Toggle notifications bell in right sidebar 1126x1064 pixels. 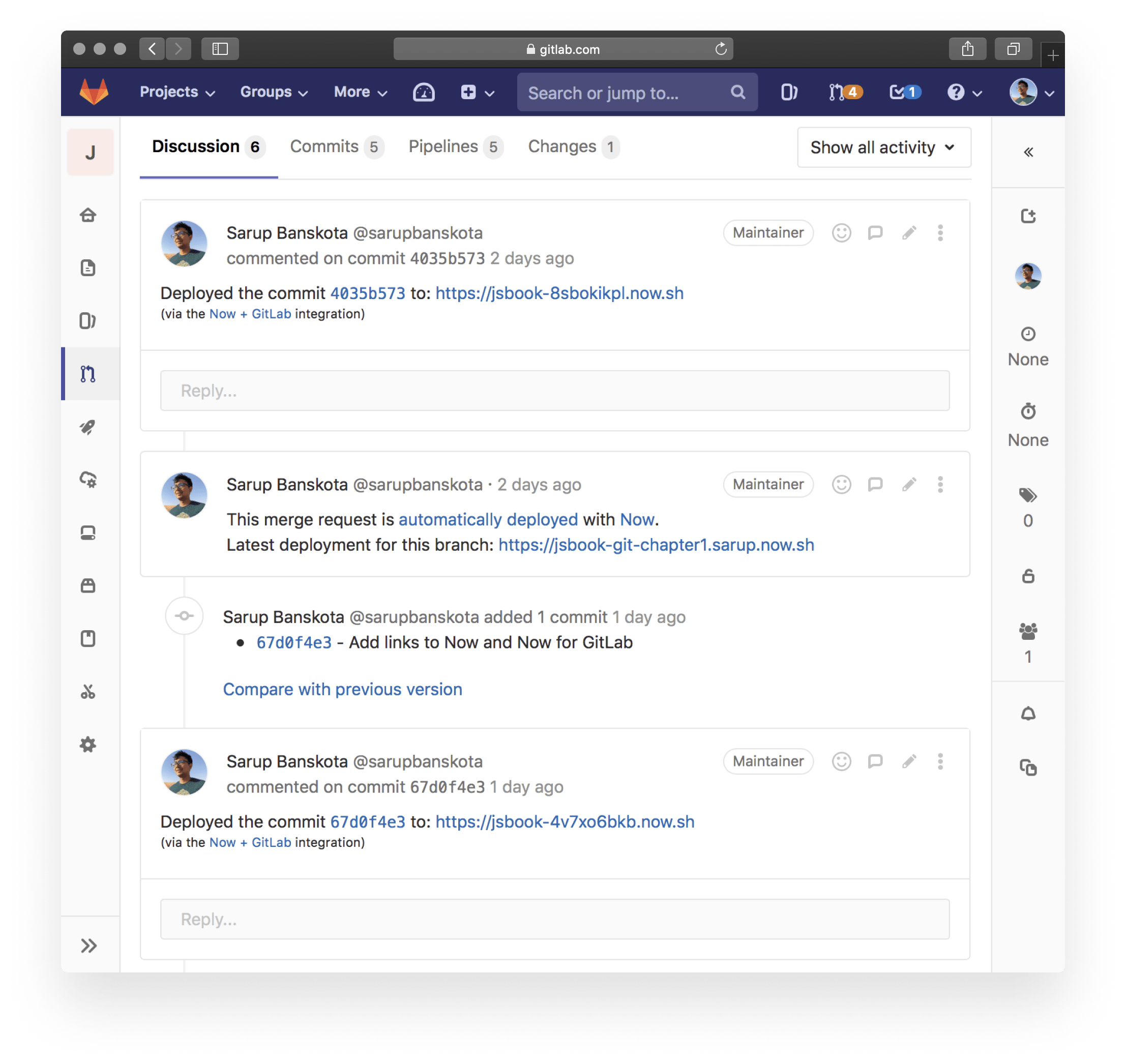coord(1028,714)
